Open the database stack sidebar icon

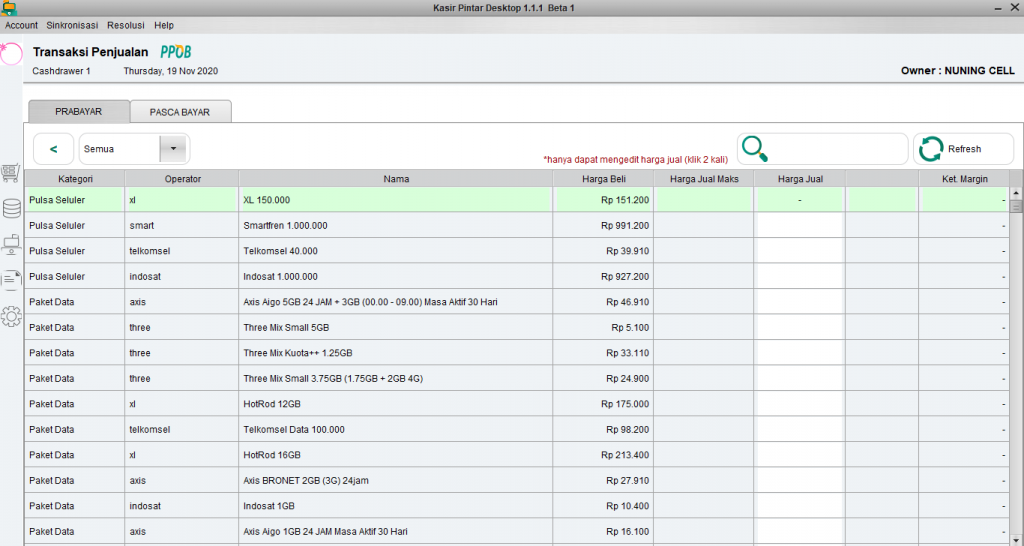coord(11,208)
